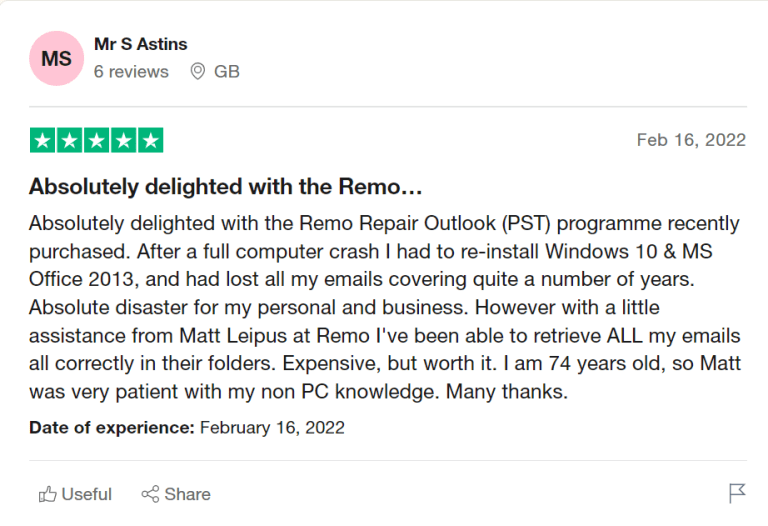Flag this review with the flag icon
Viewport: 768px width, 526px height.
coord(737,493)
